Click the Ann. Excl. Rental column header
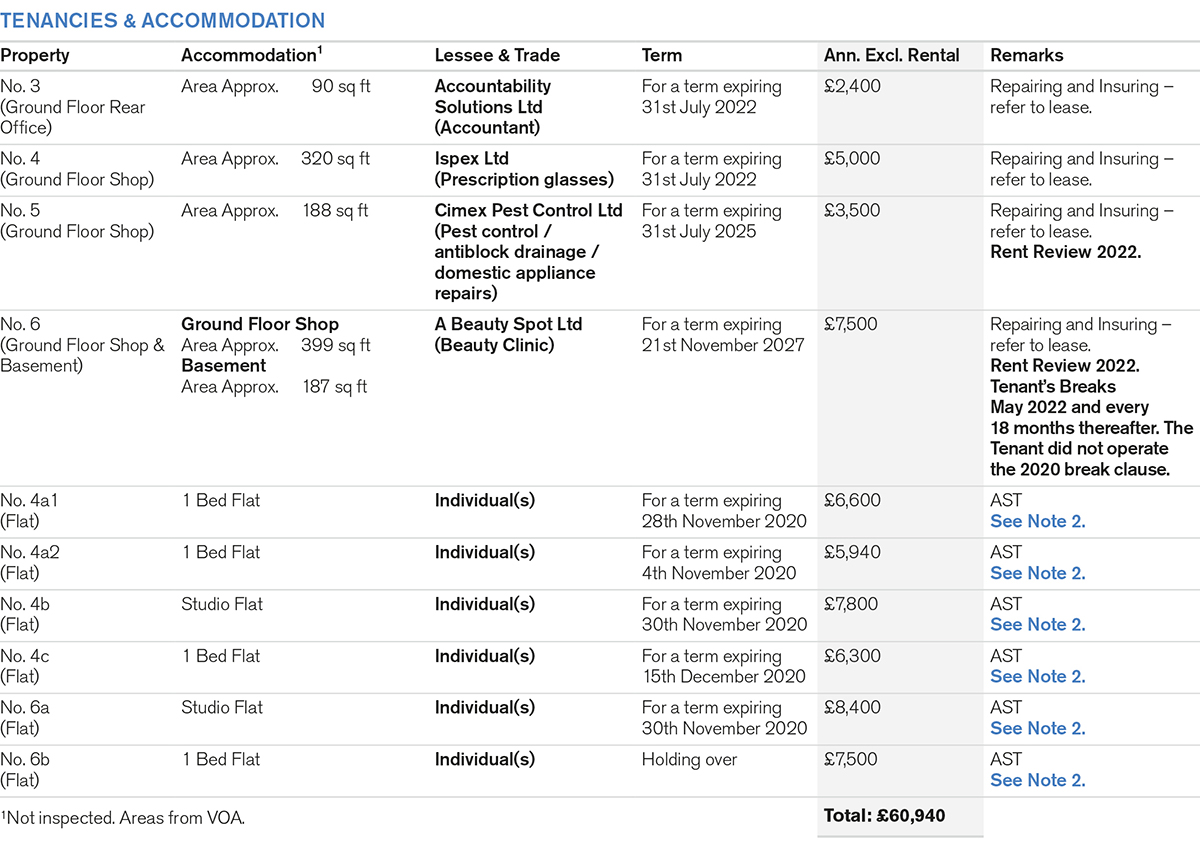Screen dimensions: 1200x846 (891, 56)
